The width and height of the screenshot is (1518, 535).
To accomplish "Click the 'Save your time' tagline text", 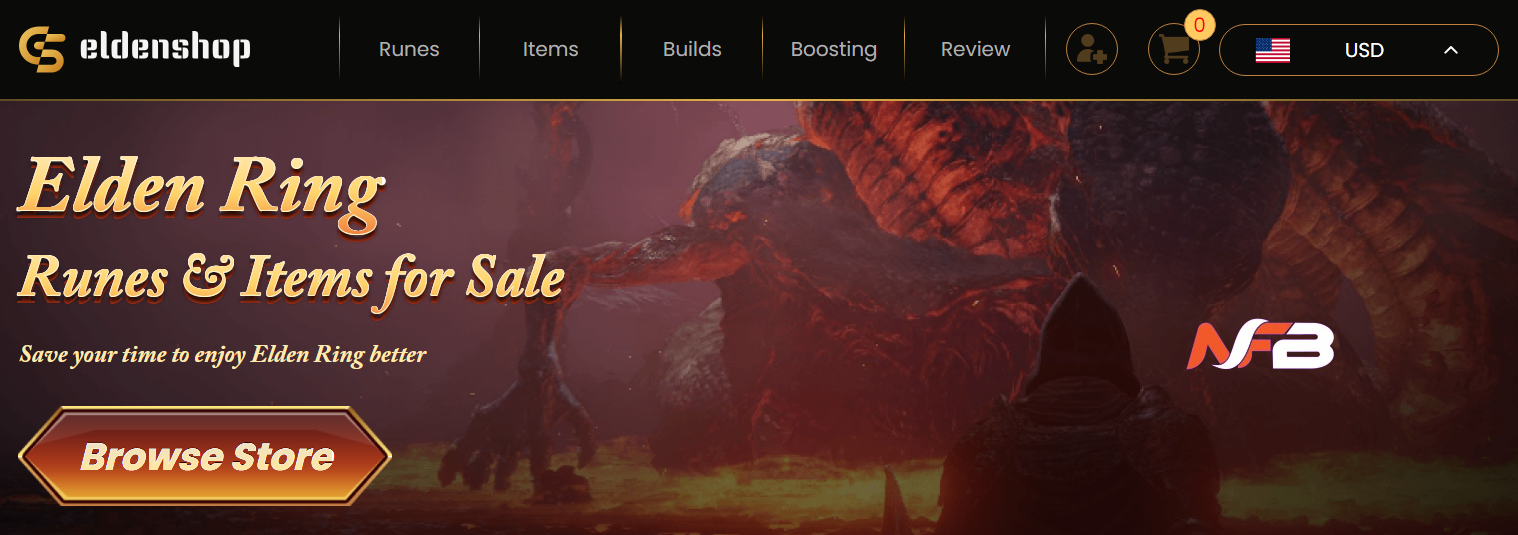I will [x=223, y=354].
